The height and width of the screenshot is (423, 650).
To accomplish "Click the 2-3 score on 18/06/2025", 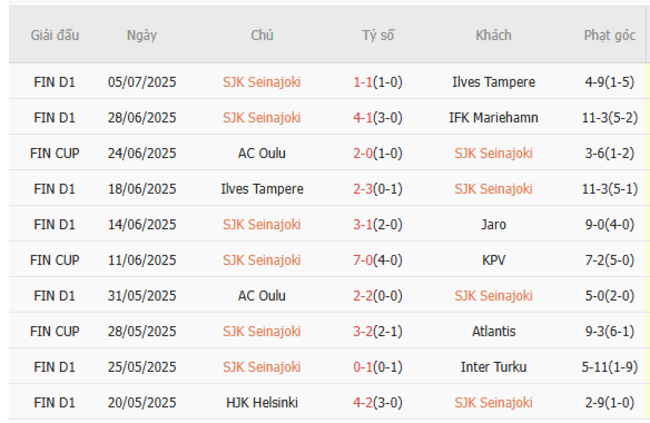I will point(363,189).
